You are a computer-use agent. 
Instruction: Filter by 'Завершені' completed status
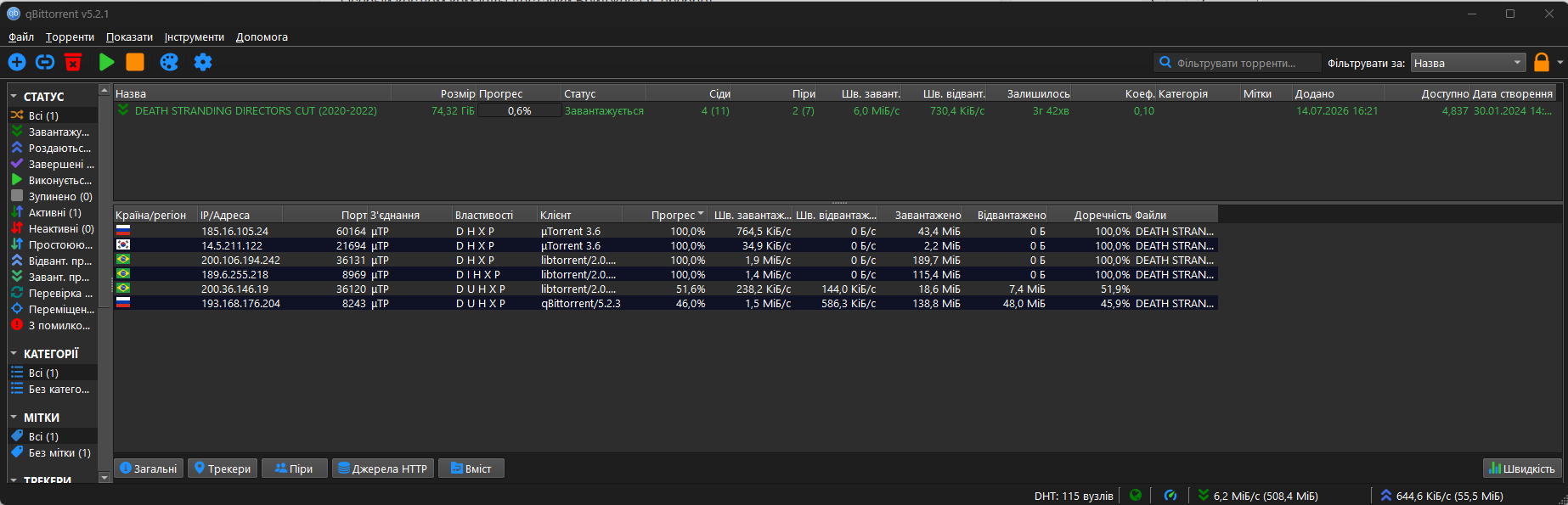coord(53,164)
